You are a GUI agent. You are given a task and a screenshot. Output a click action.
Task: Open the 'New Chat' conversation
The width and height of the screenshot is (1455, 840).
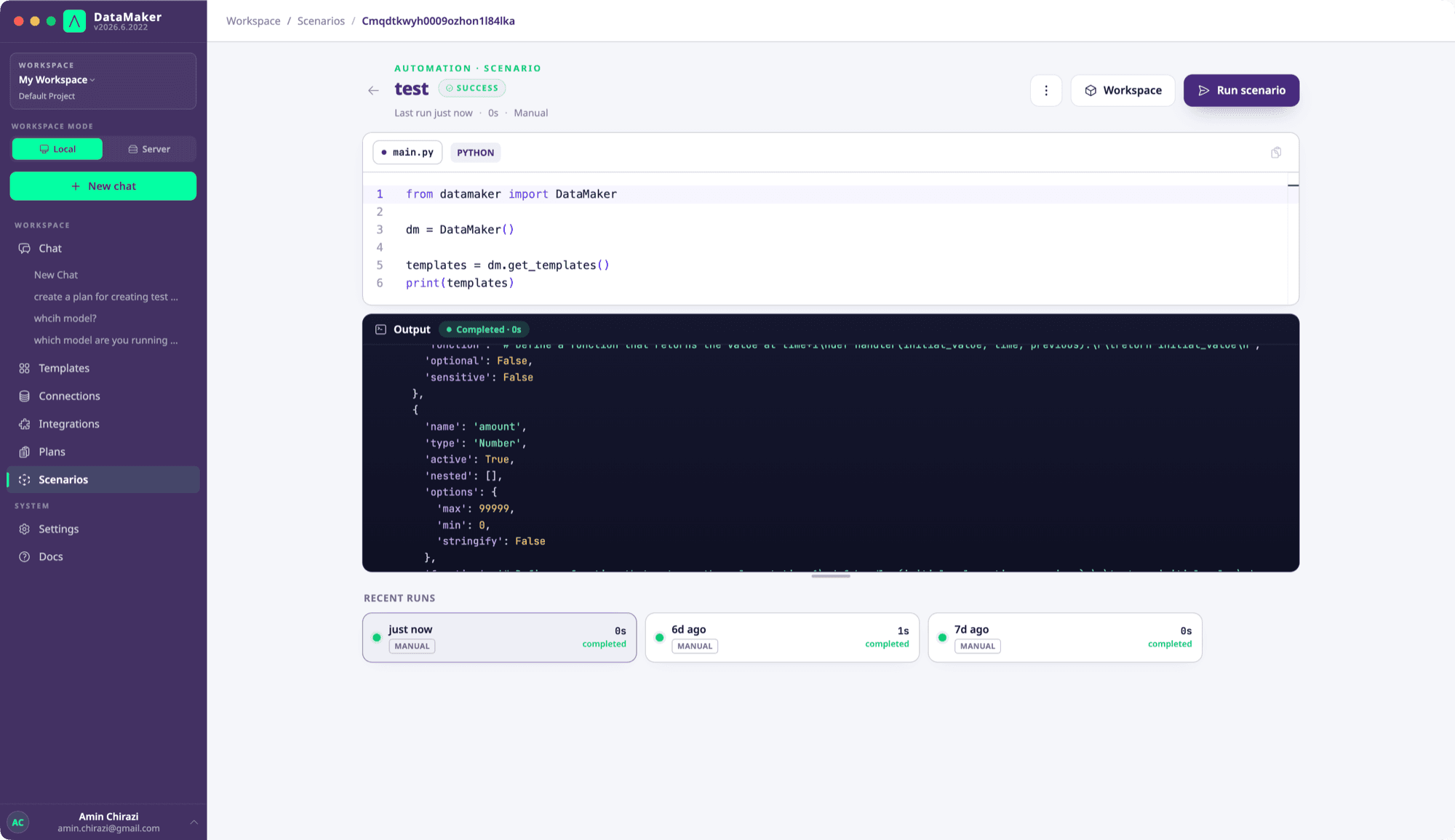(56, 275)
